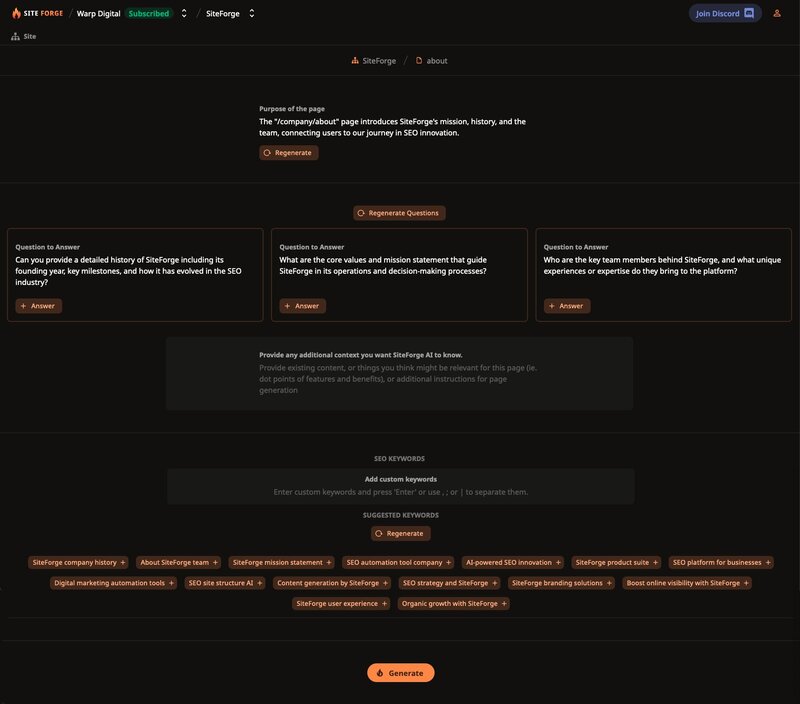Select the Site icon in the sidebar
This screenshot has width=800, height=704.
(x=14, y=36)
